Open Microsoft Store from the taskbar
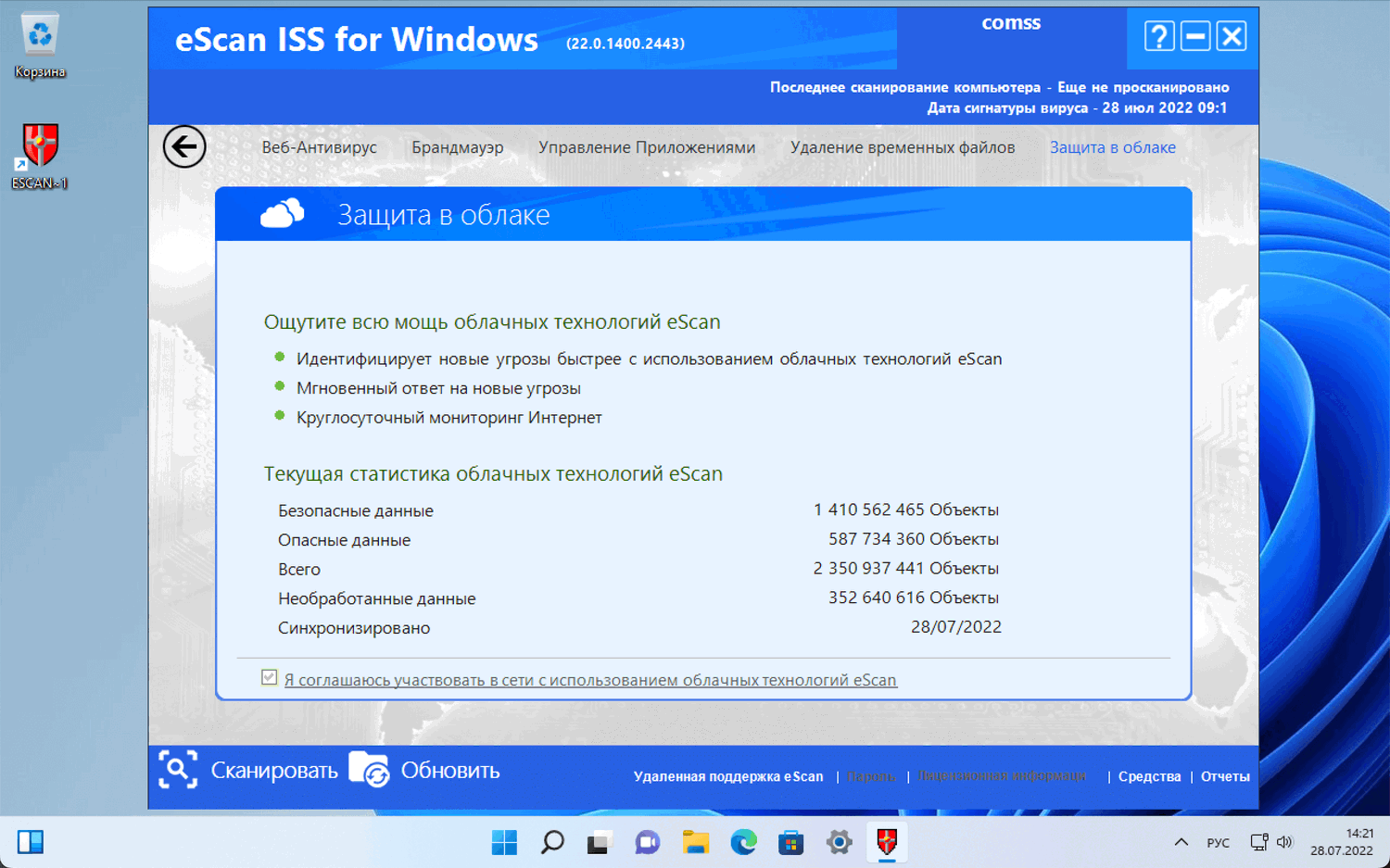This screenshot has width=1390, height=868. click(790, 842)
